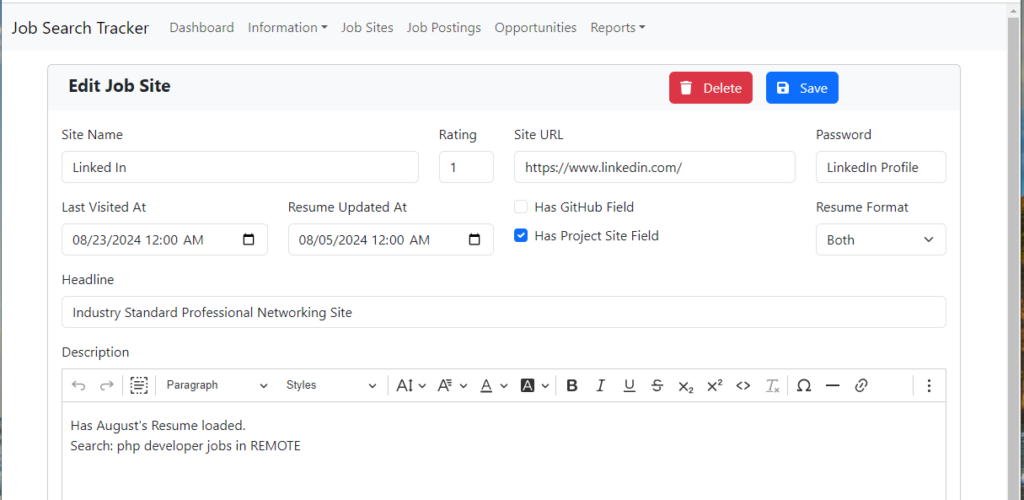Click the Select All toolbar icon
Image resolution: width=1024 pixels, height=500 pixels.
[138, 386]
